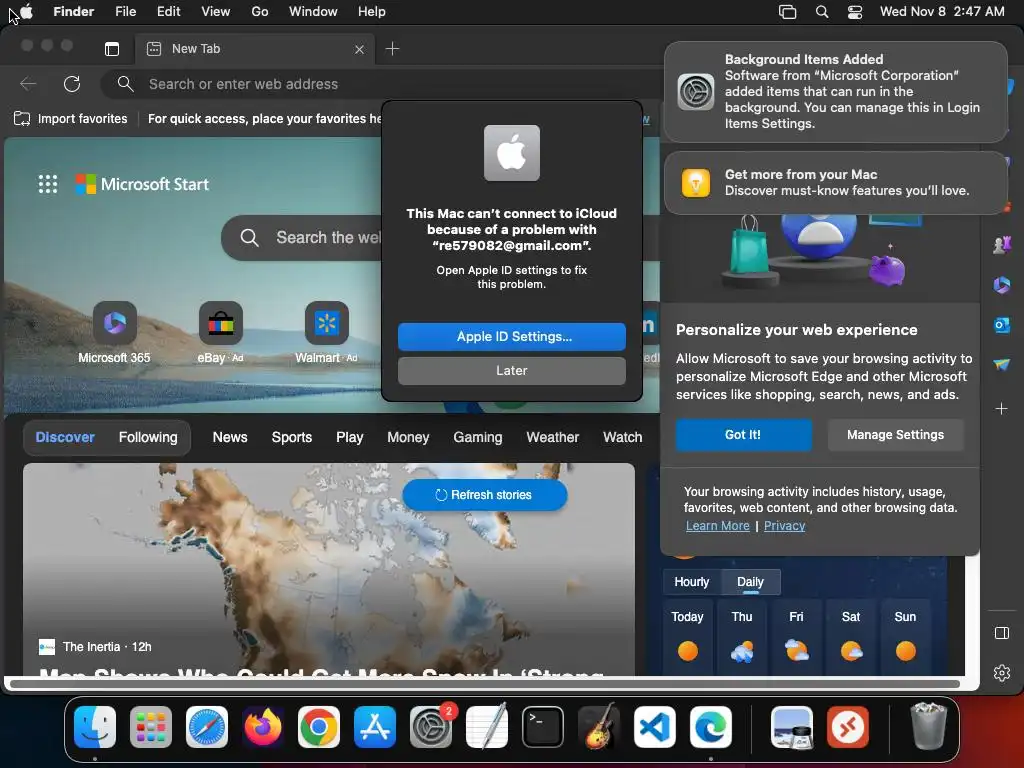Open Launchpad from the Dock
The image size is (1024, 768).
151,727
